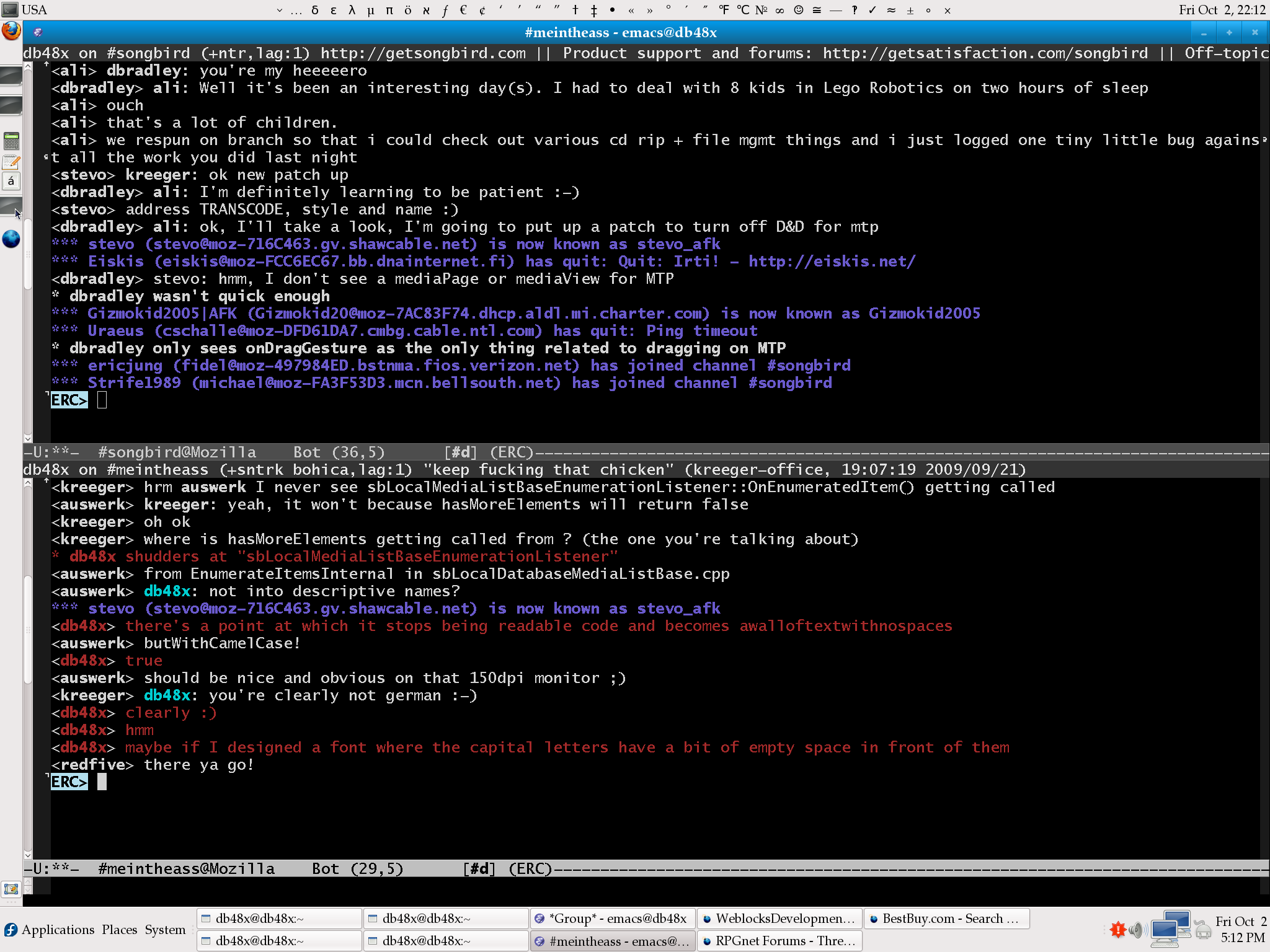Click the top clock reading Fri Oct 2, 22:12
The image size is (1270, 952).
[1222, 10]
